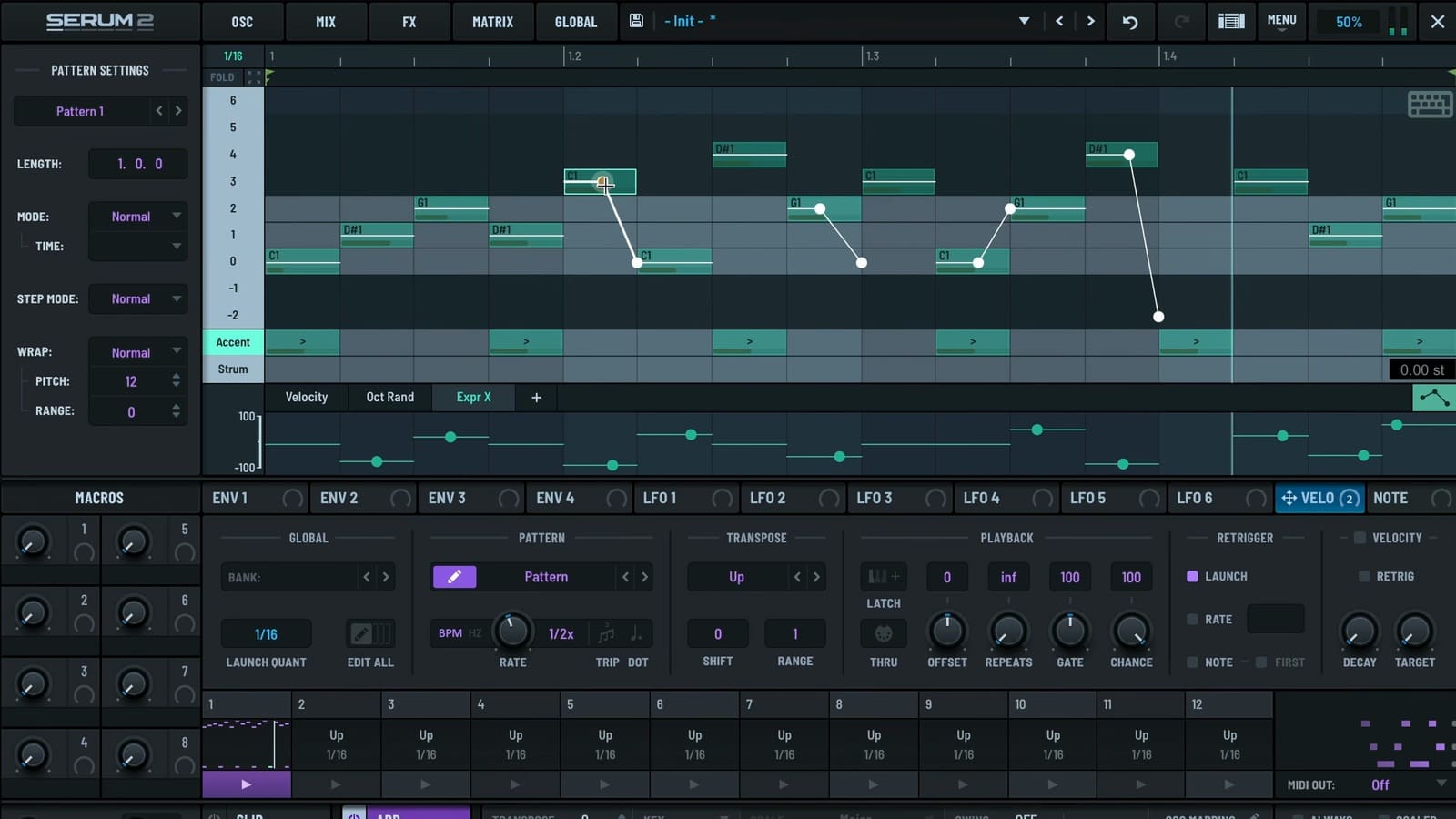Click the Edit All icon
1456x819 pixels.
370,633
